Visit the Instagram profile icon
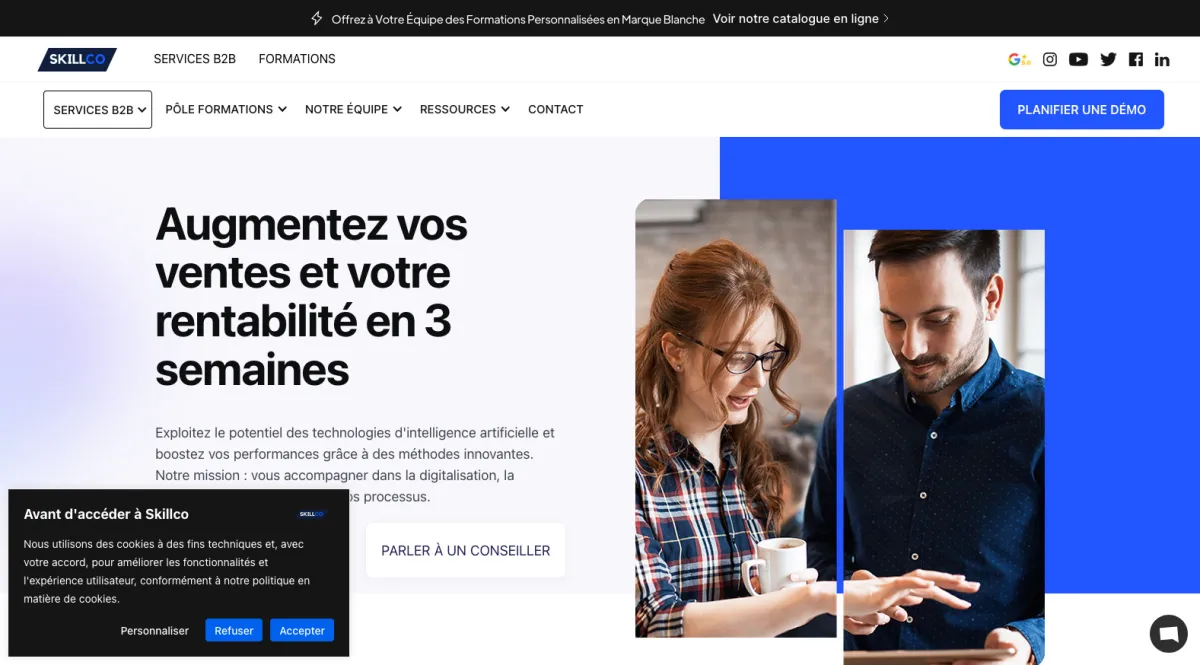Screen dimensions: 1200x665 click(x=1050, y=59)
